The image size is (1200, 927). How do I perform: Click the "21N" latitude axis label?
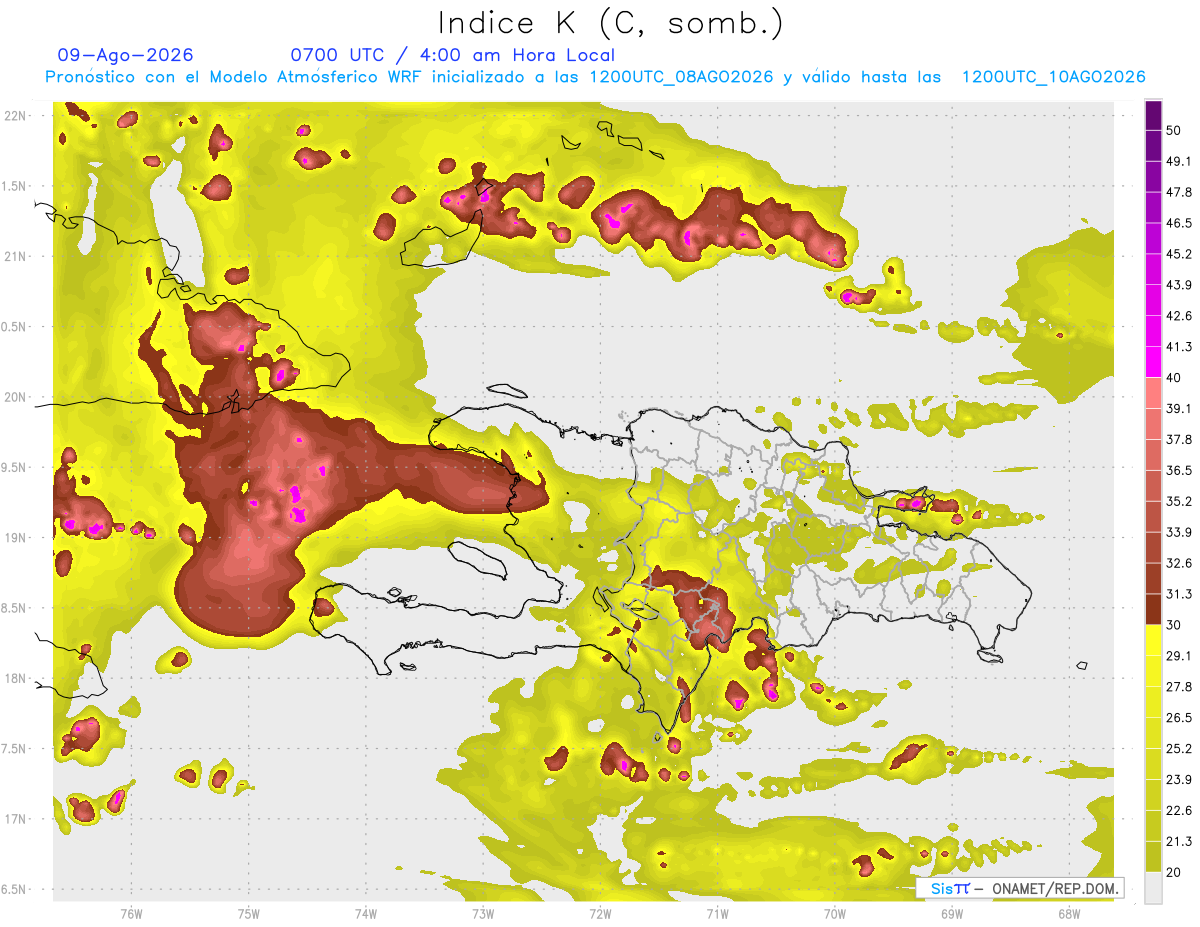[x=15, y=256]
